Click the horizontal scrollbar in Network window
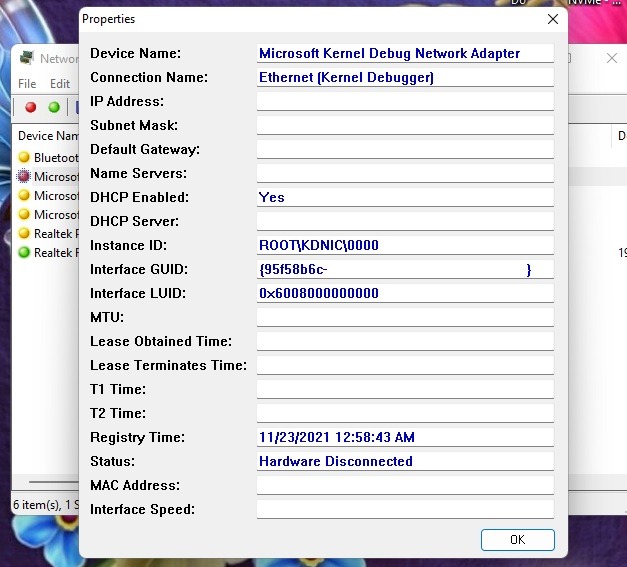This screenshot has height=567, width=627. point(54,482)
